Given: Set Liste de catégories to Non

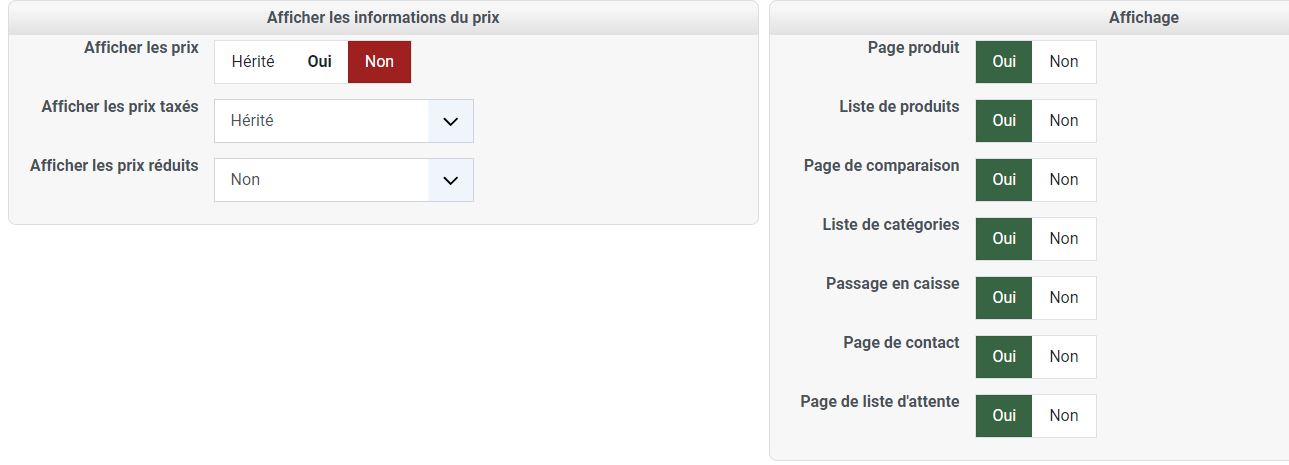Looking at the screenshot, I should [1063, 239].
